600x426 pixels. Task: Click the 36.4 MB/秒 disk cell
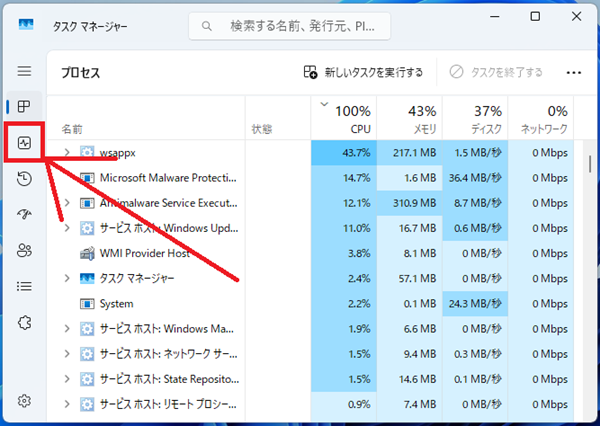475,178
